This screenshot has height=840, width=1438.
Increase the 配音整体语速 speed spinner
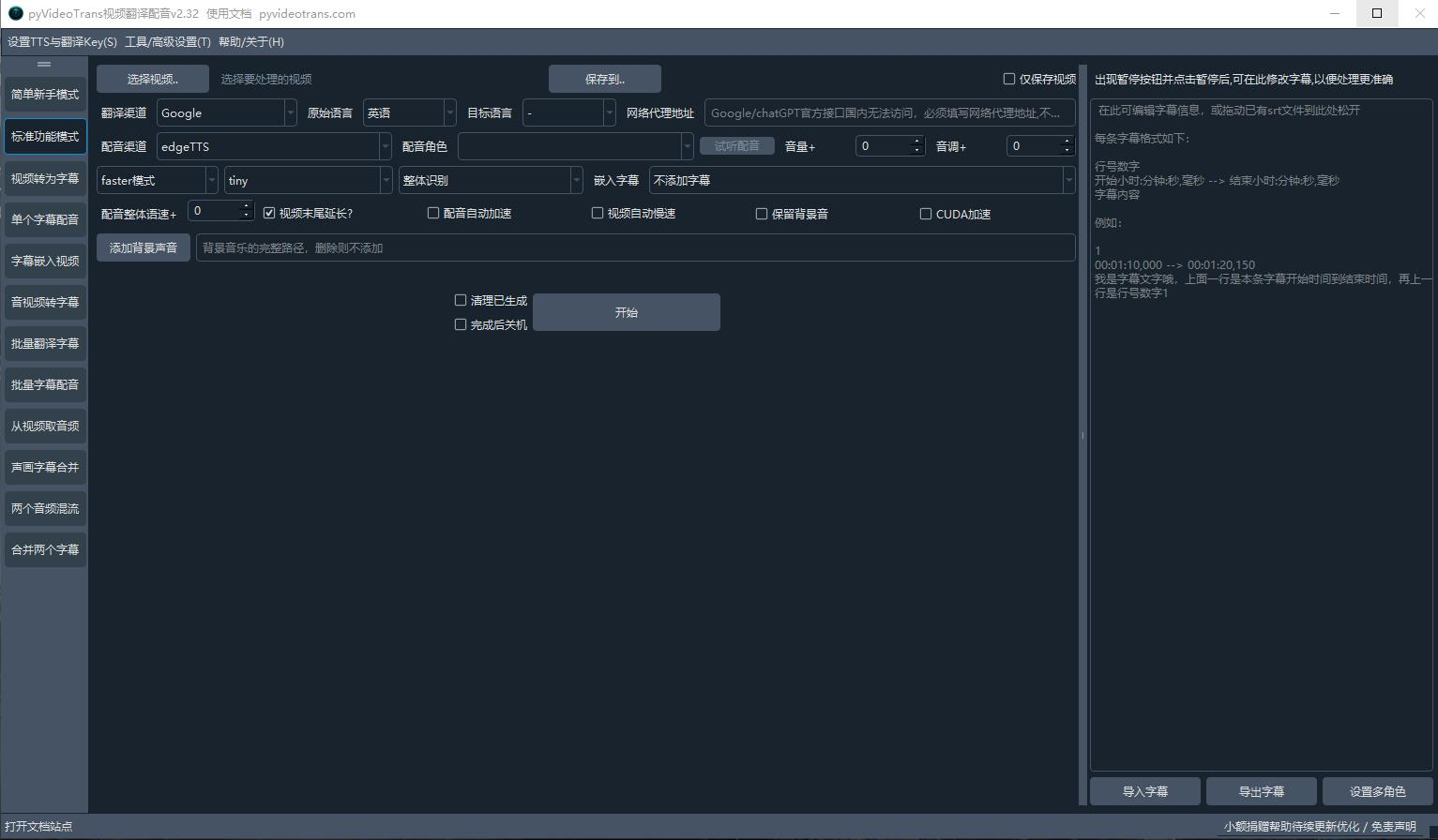pyautogui.click(x=247, y=206)
